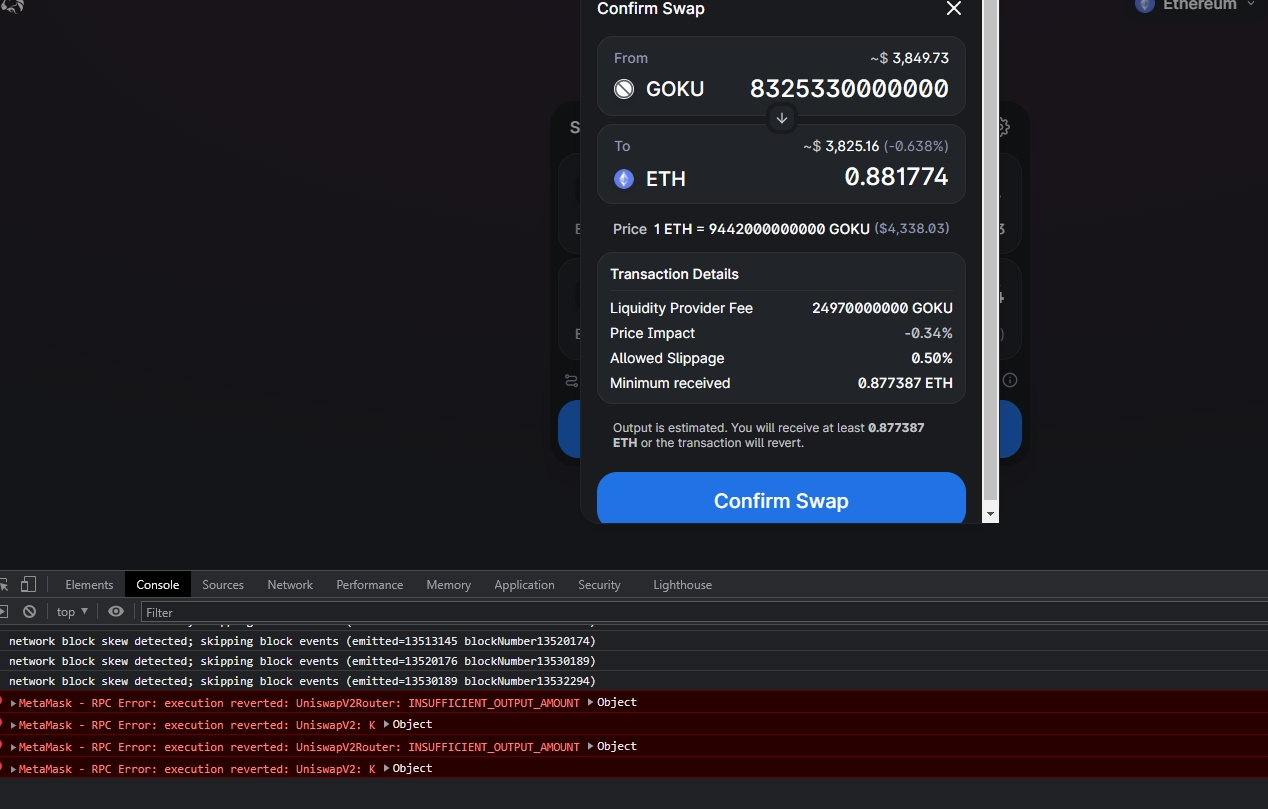
Task: Click the modal scrollbar down arrow
Action: 990,514
